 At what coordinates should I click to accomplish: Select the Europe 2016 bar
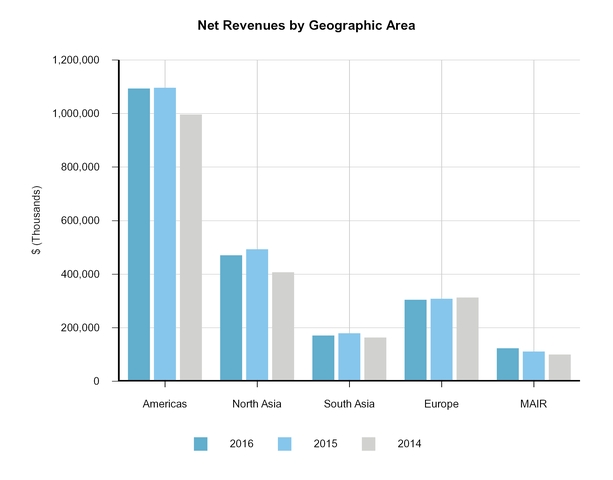tap(415, 340)
